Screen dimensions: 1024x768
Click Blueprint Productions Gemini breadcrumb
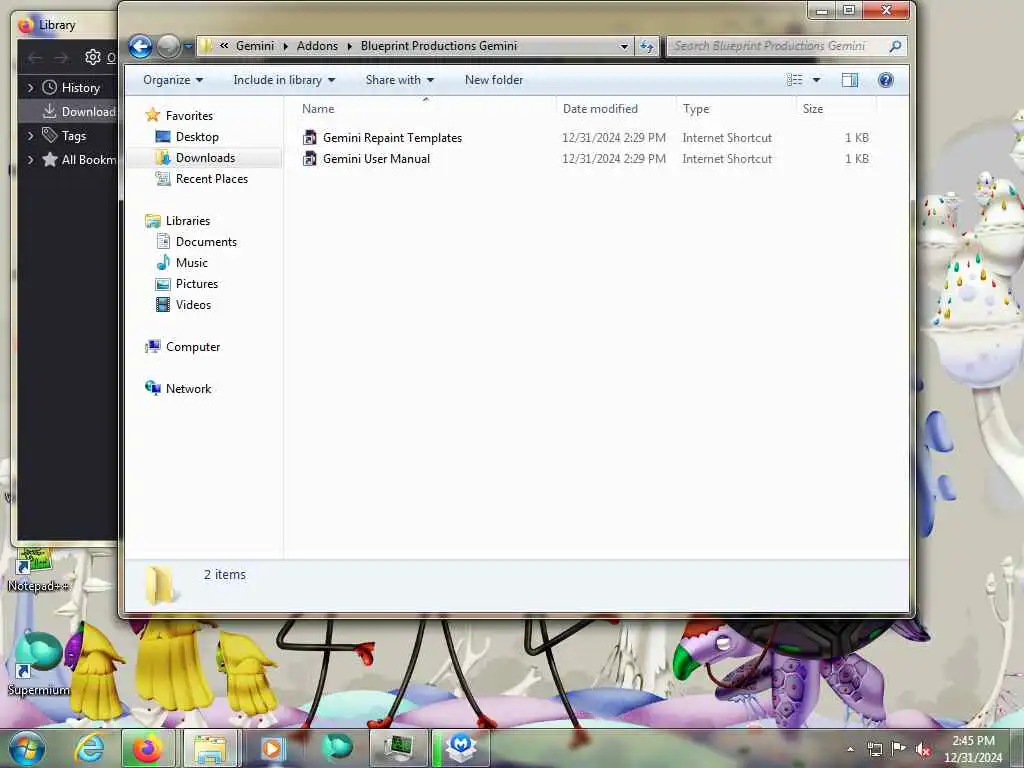[438, 46]
